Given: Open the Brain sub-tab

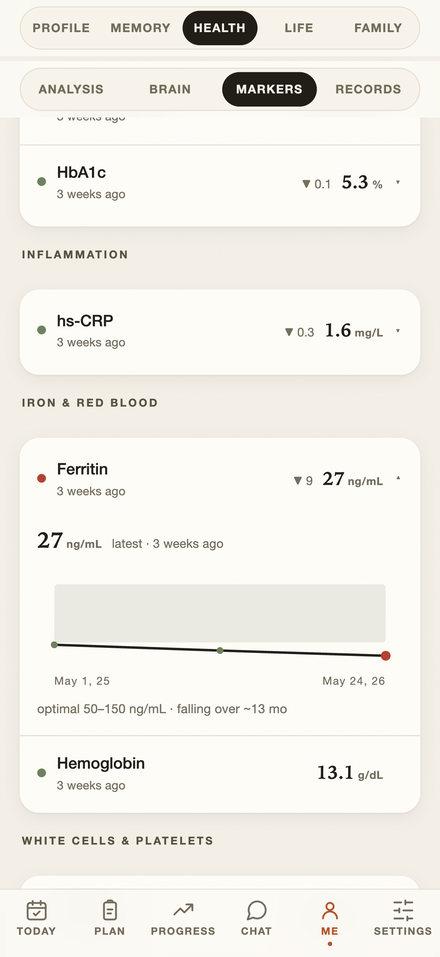Looking at the screenshot, I should pos(170,89).
